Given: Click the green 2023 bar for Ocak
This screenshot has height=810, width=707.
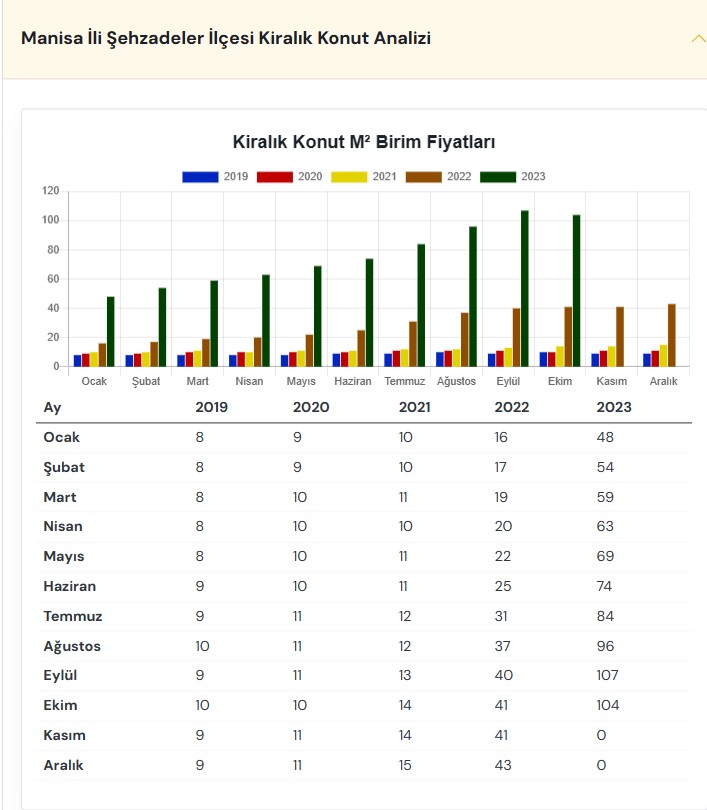Looking at the screenshot, I should pyautogui.click(x=111, y=332).
